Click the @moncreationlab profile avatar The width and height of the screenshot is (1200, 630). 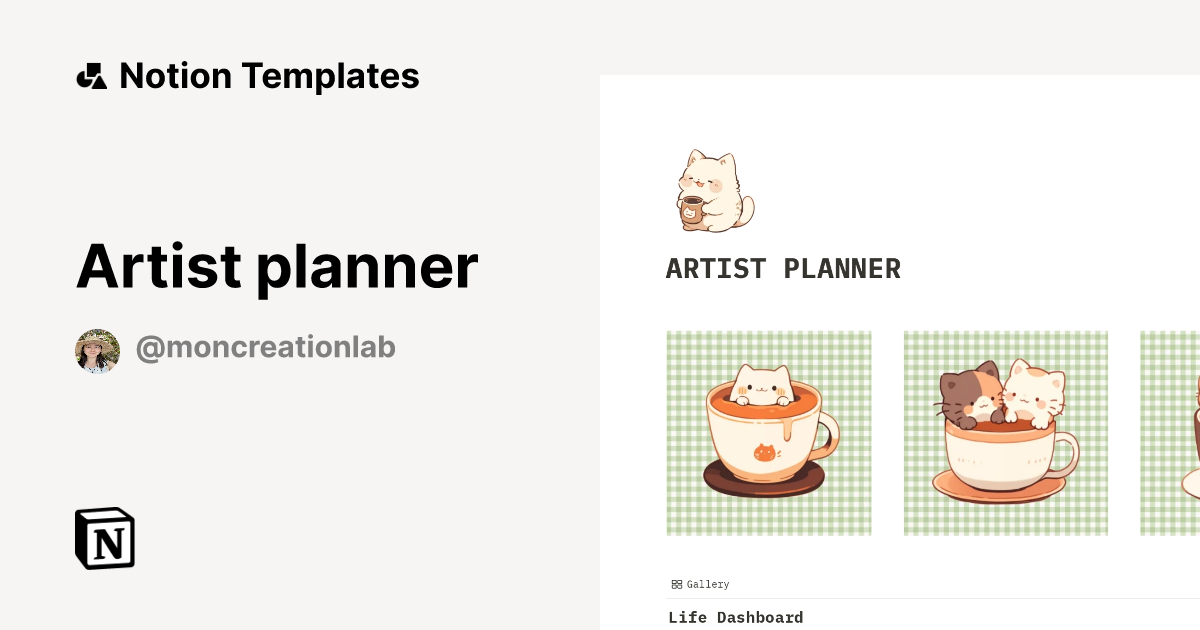coord(96,347)
